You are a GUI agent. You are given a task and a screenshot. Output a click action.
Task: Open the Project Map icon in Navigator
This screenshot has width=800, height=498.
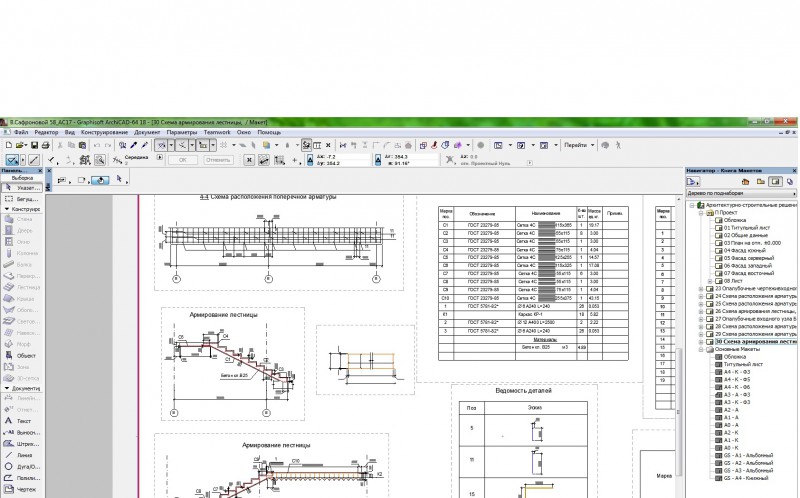coord(745,182)
